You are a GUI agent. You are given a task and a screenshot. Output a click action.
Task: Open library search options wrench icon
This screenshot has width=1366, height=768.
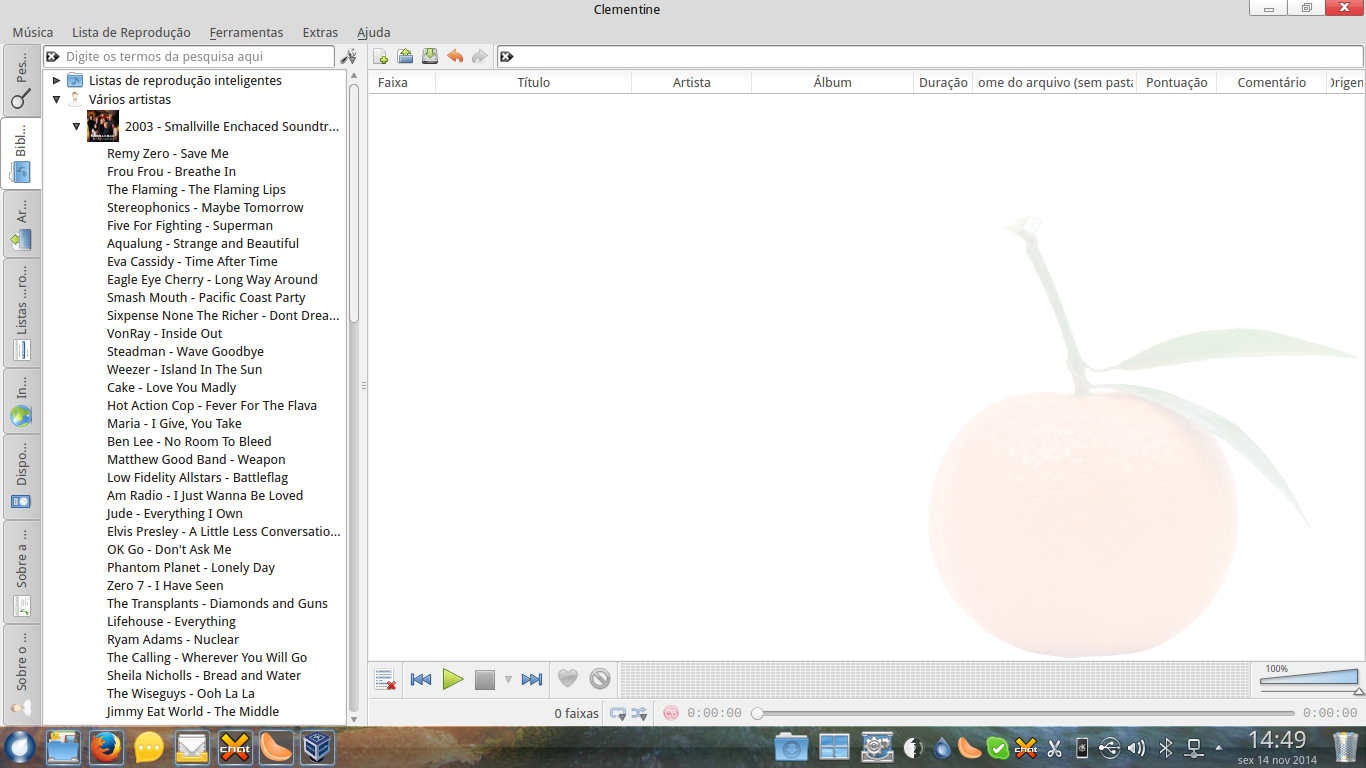348,57
